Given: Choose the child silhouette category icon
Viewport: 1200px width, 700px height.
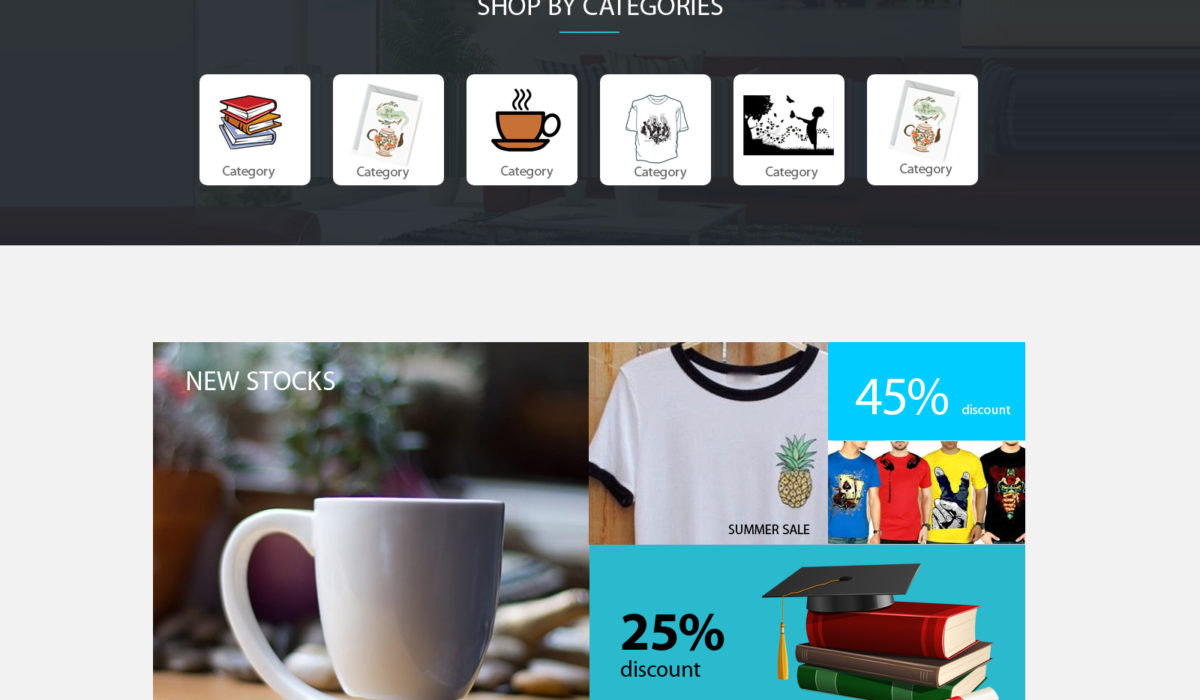Looking at the screenshot, I should click(788, 125).
